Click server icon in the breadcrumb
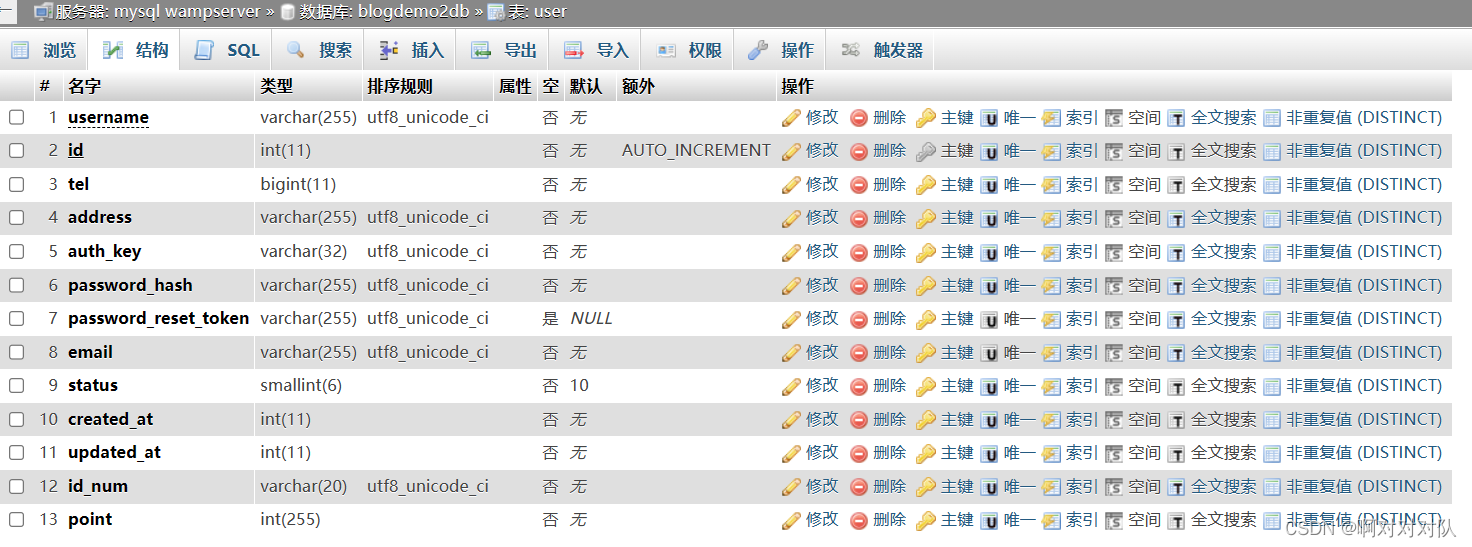The image size is (1472, 547). click(x=44, y=12)
